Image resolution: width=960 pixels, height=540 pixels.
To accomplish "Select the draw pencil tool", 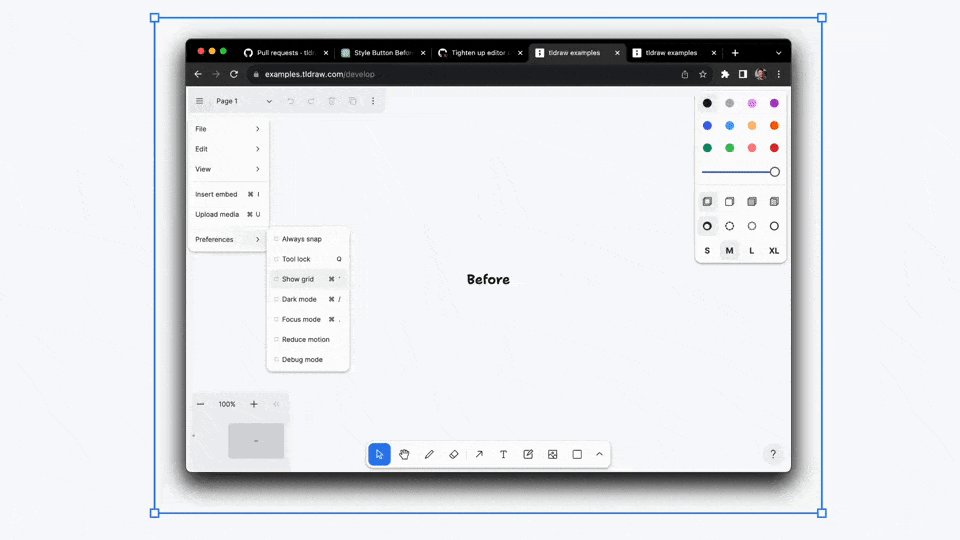I will [x=429, y=454].
